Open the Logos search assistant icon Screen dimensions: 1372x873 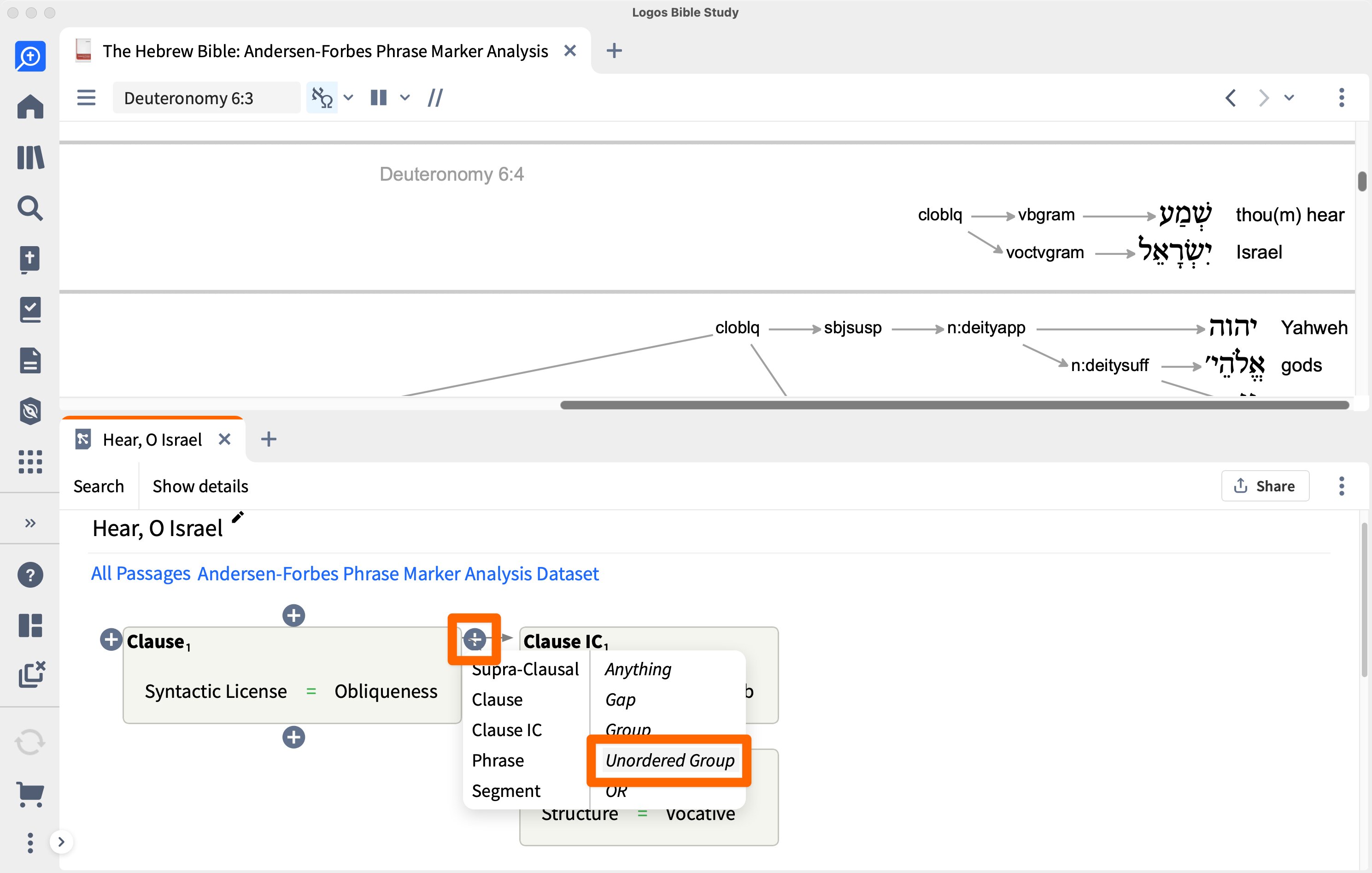click(30, 56)
